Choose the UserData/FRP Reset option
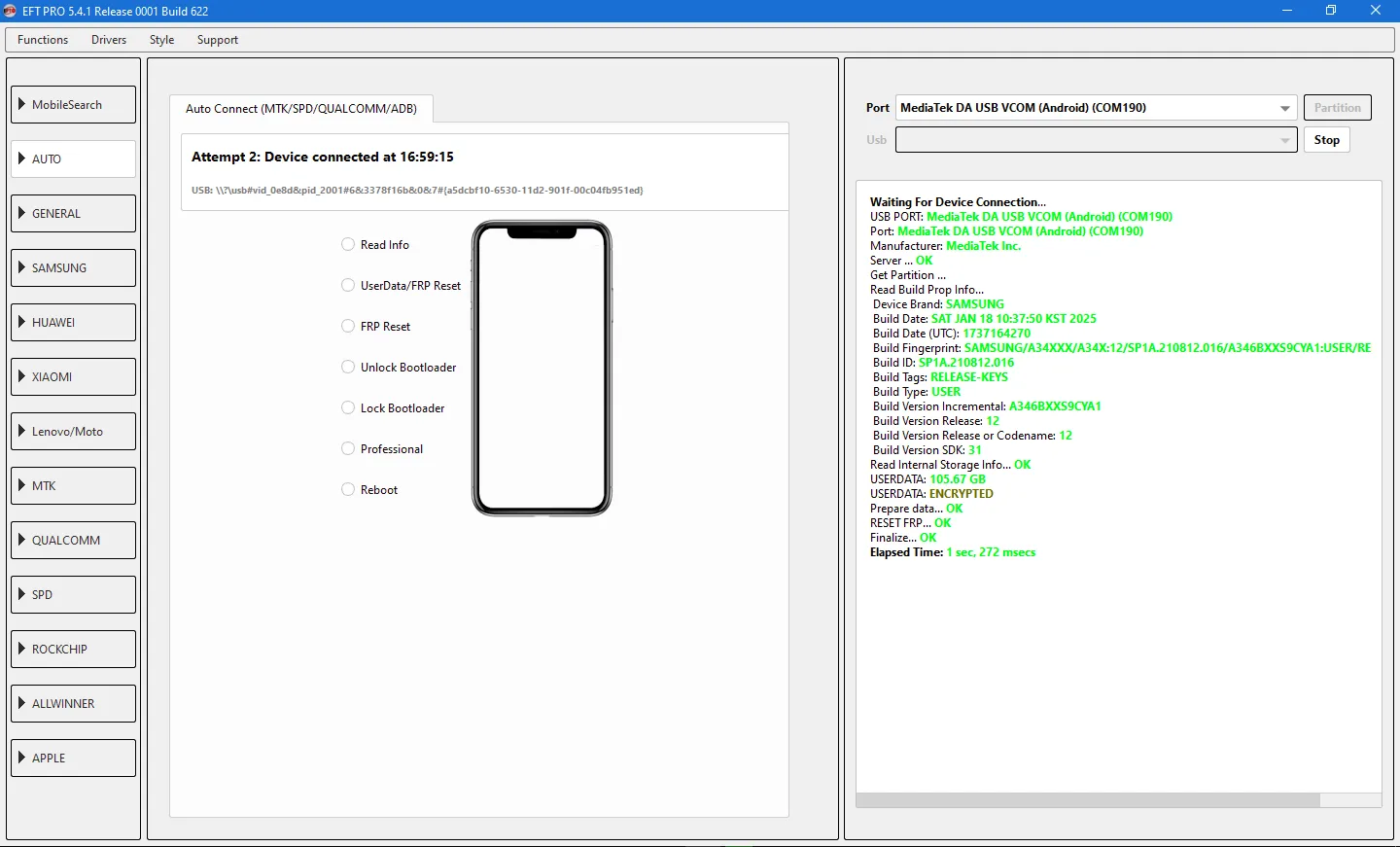This screenshot has width=1400, height=847. (348, 286)
